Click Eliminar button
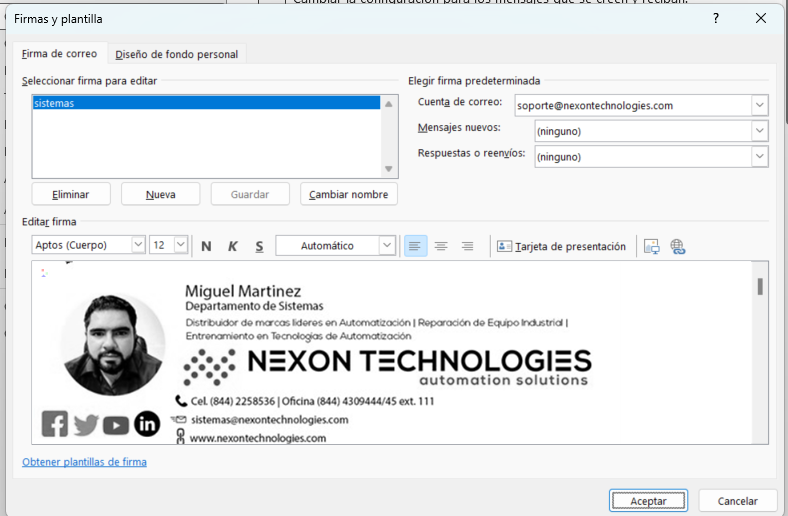The height and width of the screenshot is (516, 788). click(71, 194)
